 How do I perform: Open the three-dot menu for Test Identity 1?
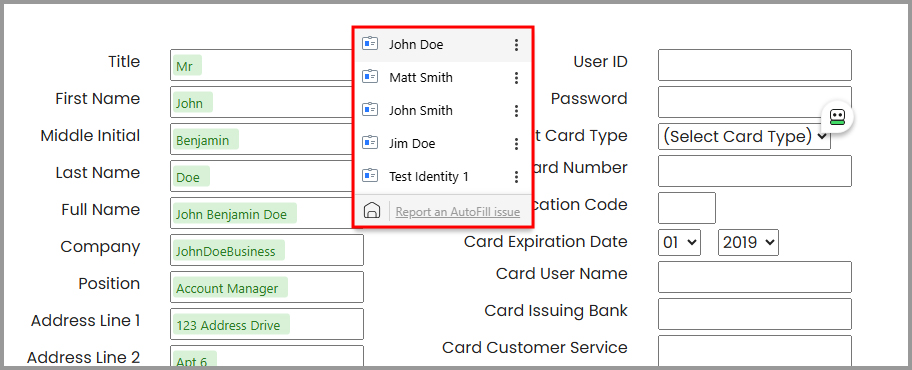[516, 177]
